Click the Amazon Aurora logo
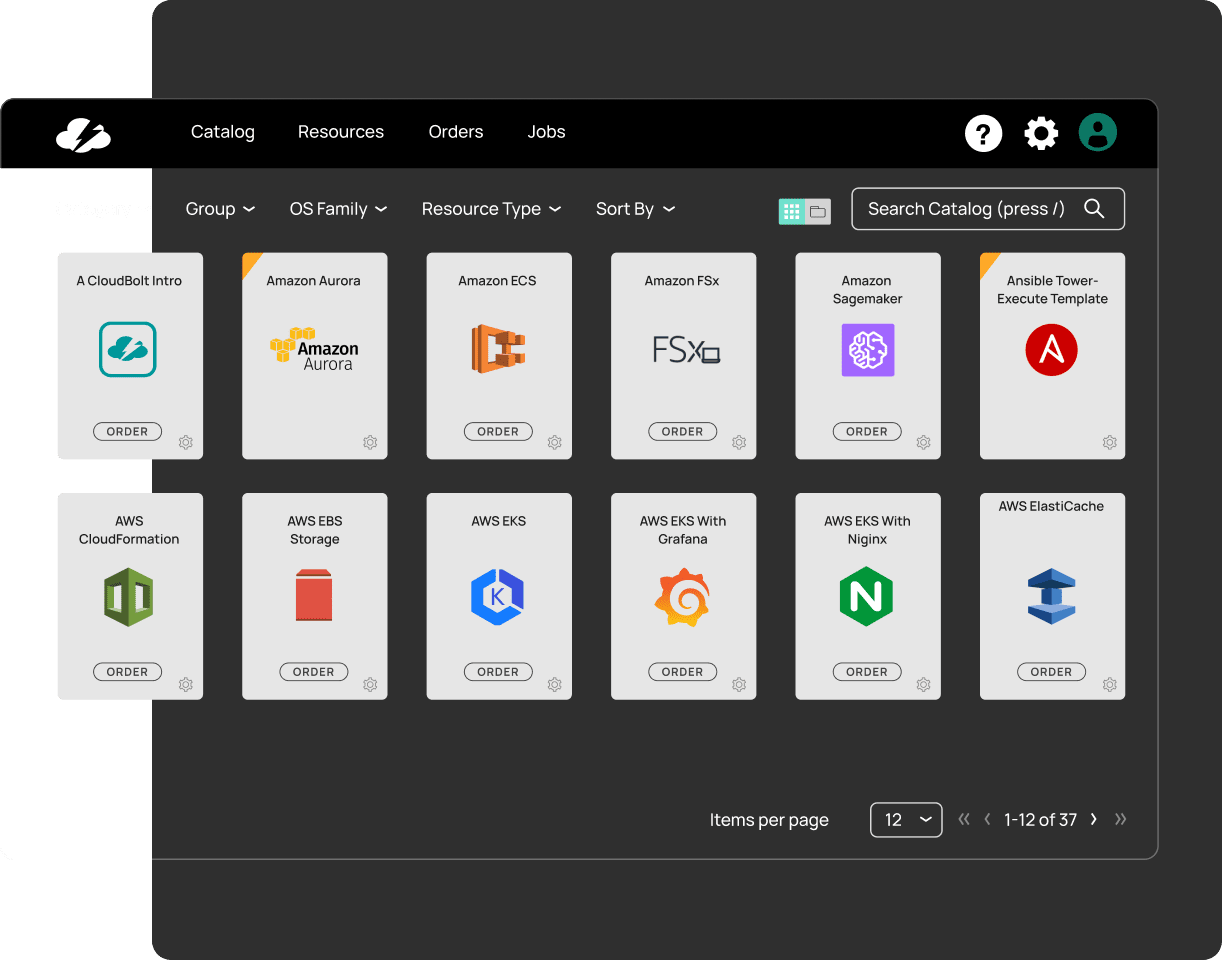Image resolution: width=1222 pixels, height=960 pixels. [314, 349]
